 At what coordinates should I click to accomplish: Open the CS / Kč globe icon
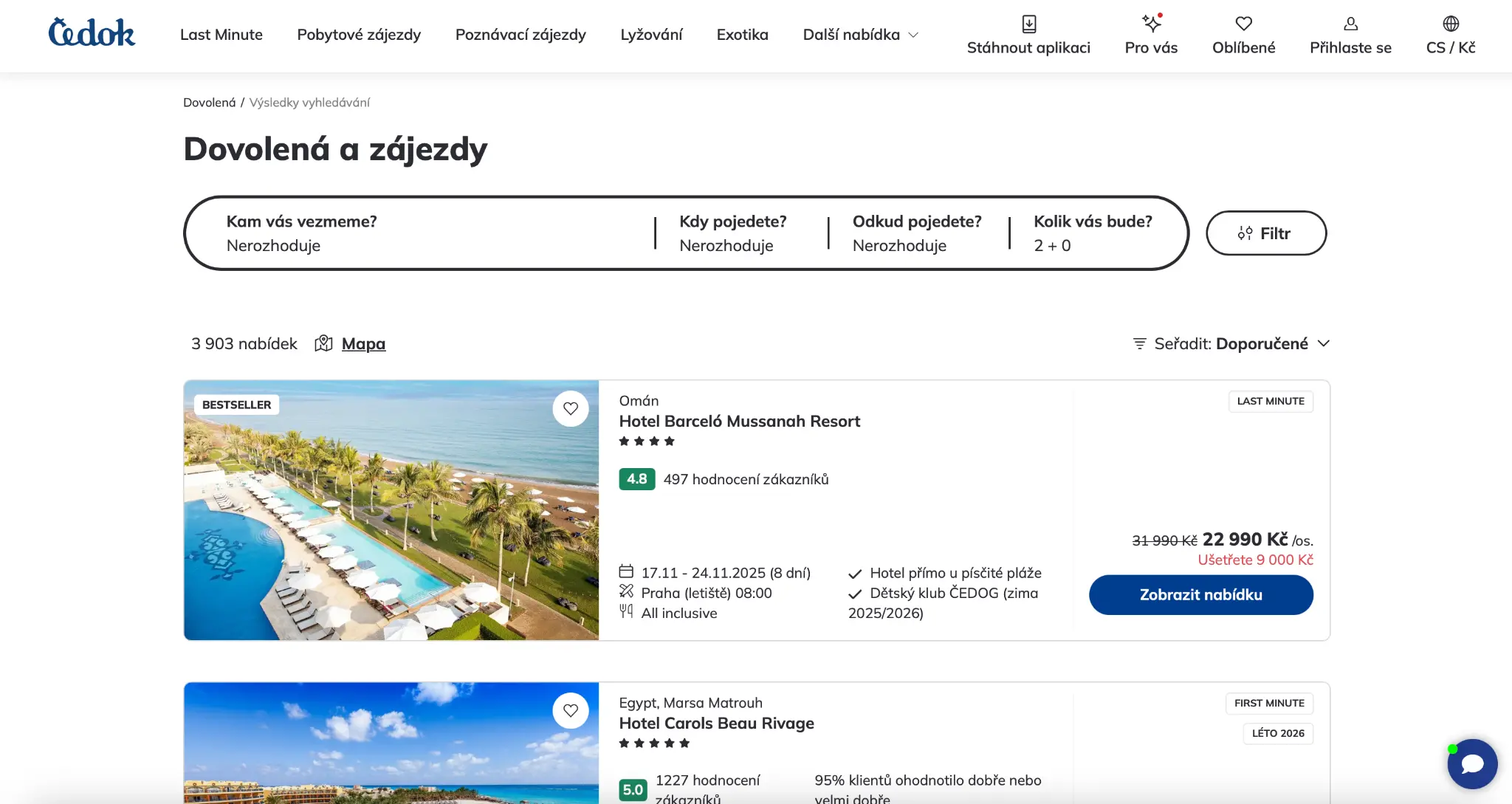[x=1451, y=22]
